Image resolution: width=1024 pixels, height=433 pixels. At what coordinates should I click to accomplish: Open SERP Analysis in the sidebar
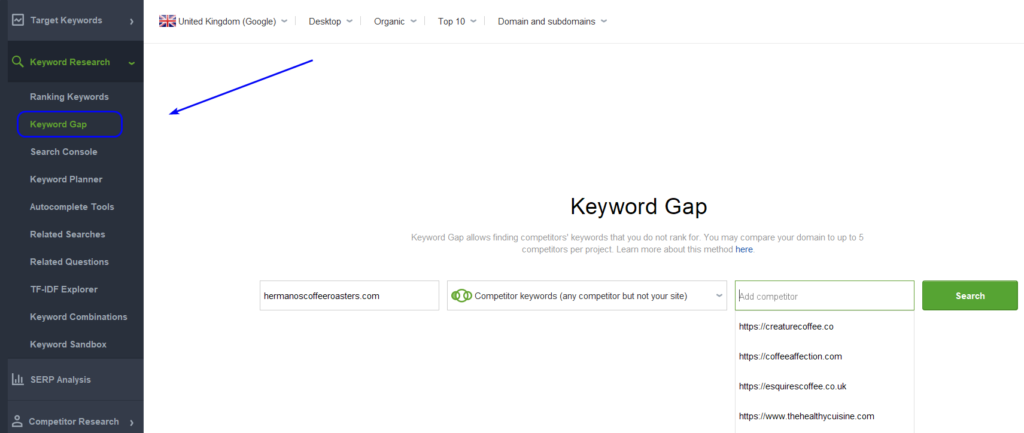pos(61,379)
